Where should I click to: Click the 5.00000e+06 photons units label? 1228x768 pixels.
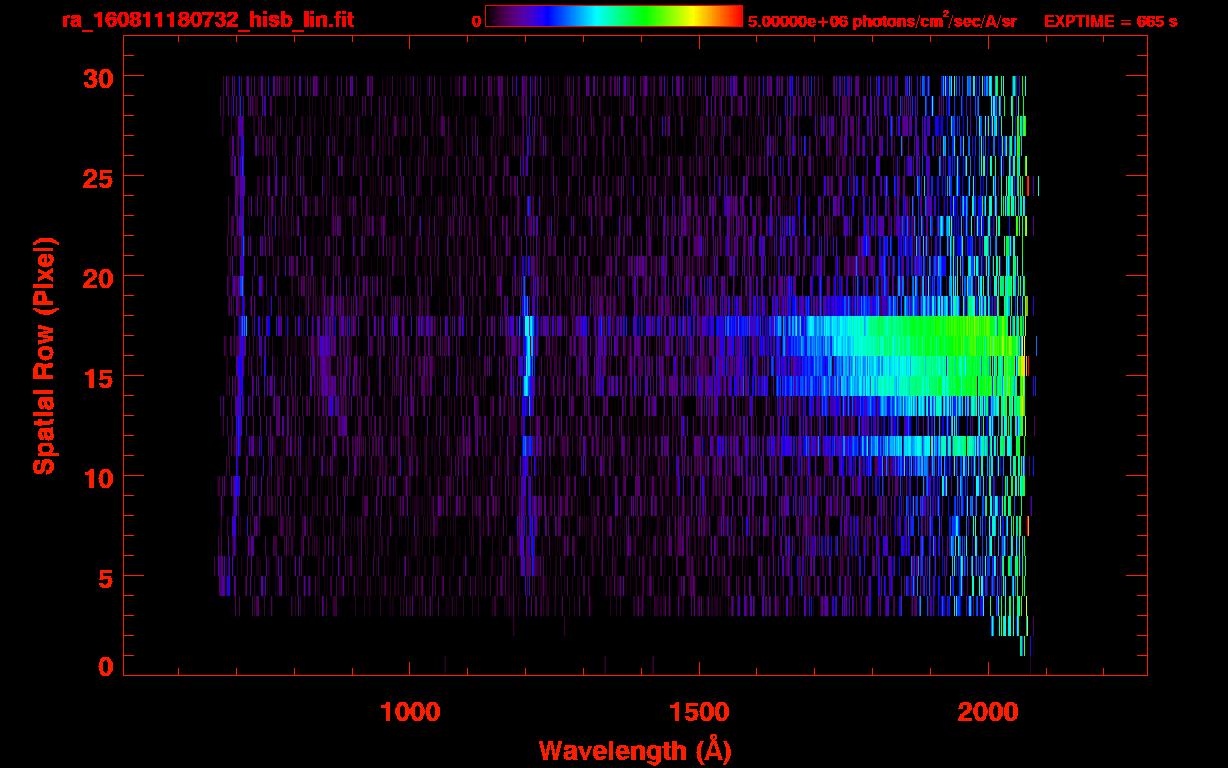[x=882, y=21]
